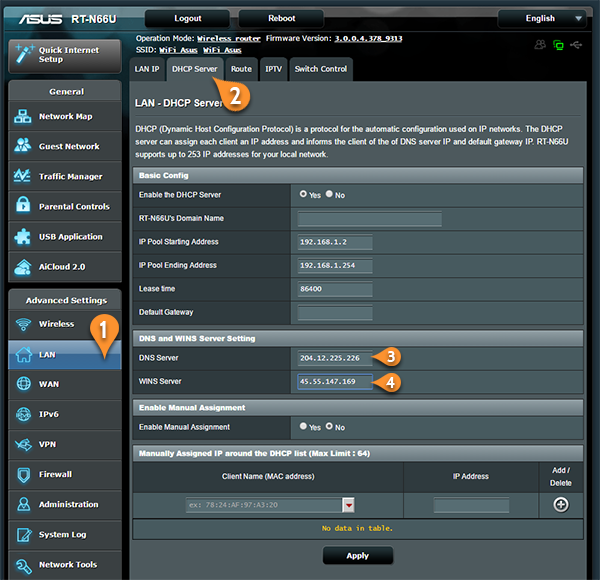Click the Reboot button
600x580 pixels.
click(x=282, y=18)
